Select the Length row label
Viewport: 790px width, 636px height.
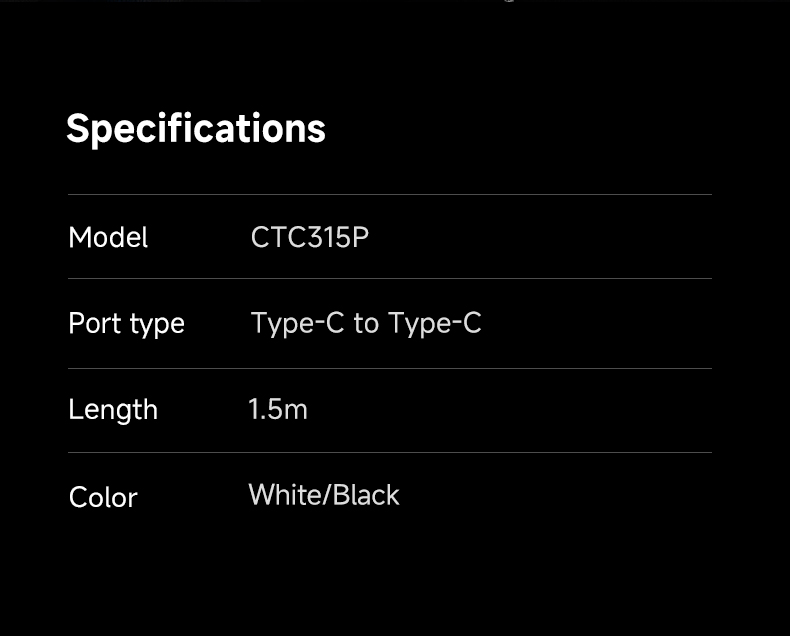(113, 410)
